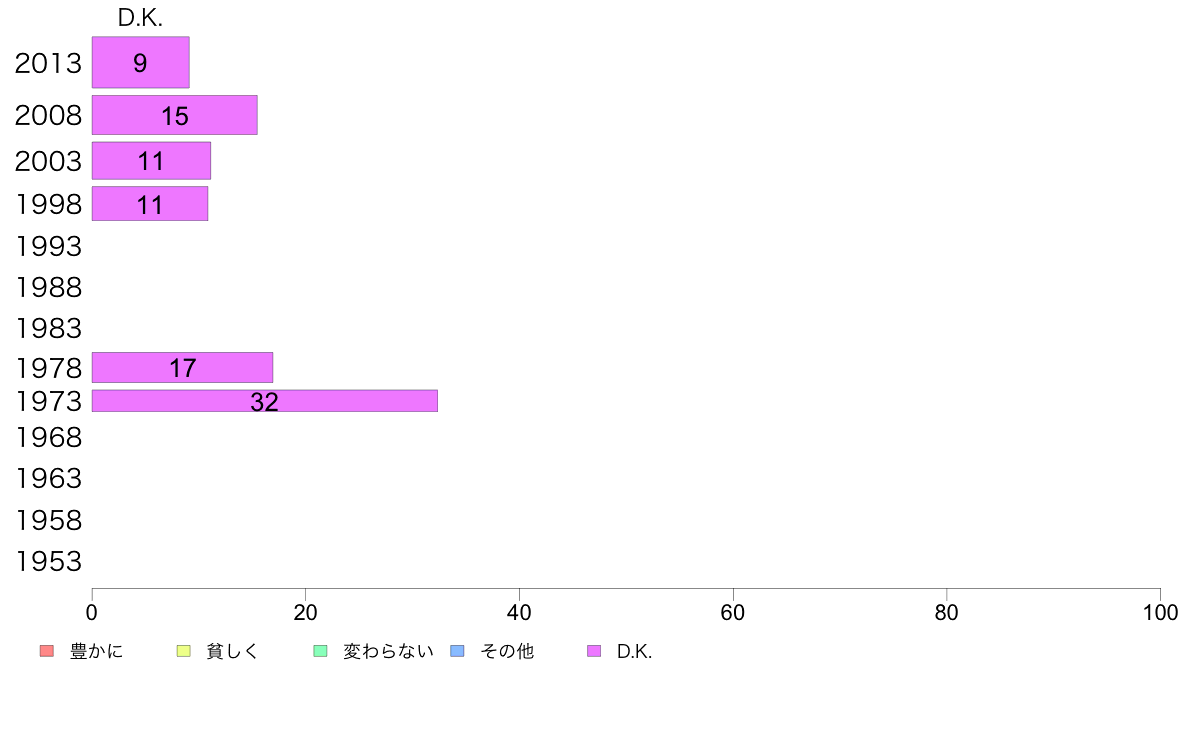This screenshot has height=736, width=1188.
Task: Click the 変わらない legend label text
Action: [x=388, y=651]
